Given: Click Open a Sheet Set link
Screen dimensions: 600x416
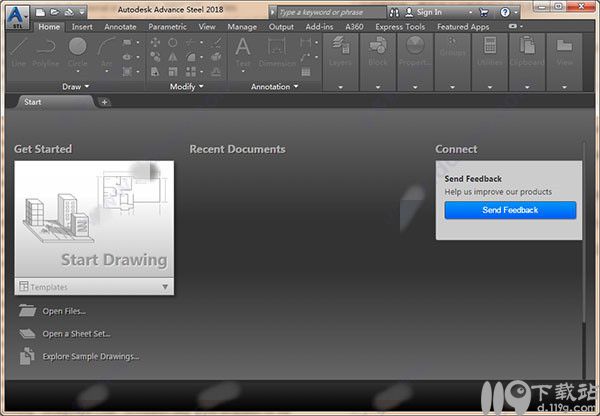Looking at the screenshot, I should click(x=76, y=334).
